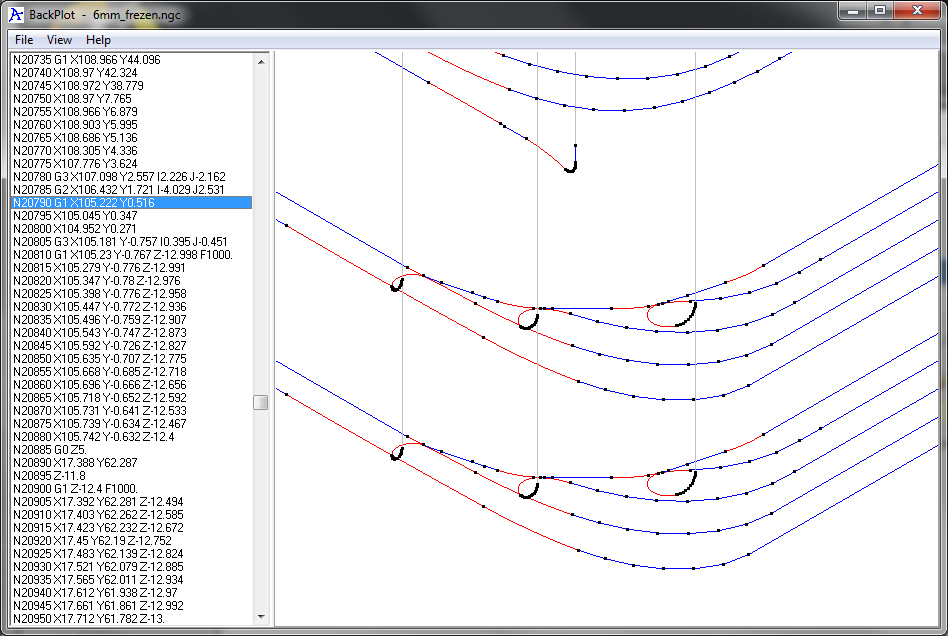Select line N20860 X105.696 Y-0.666 Z-12.656
Image resolution: width=948 pixels, height=636 pixels.
[x=131, y=385]
